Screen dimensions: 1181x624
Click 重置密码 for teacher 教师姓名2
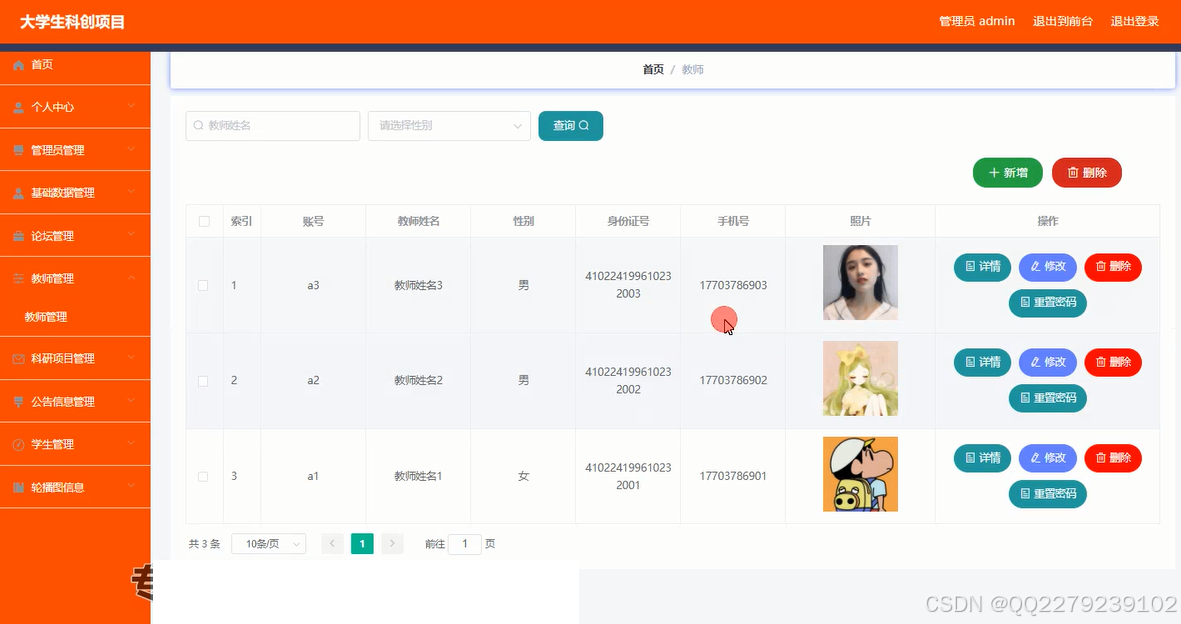[x=1047, y=398]
